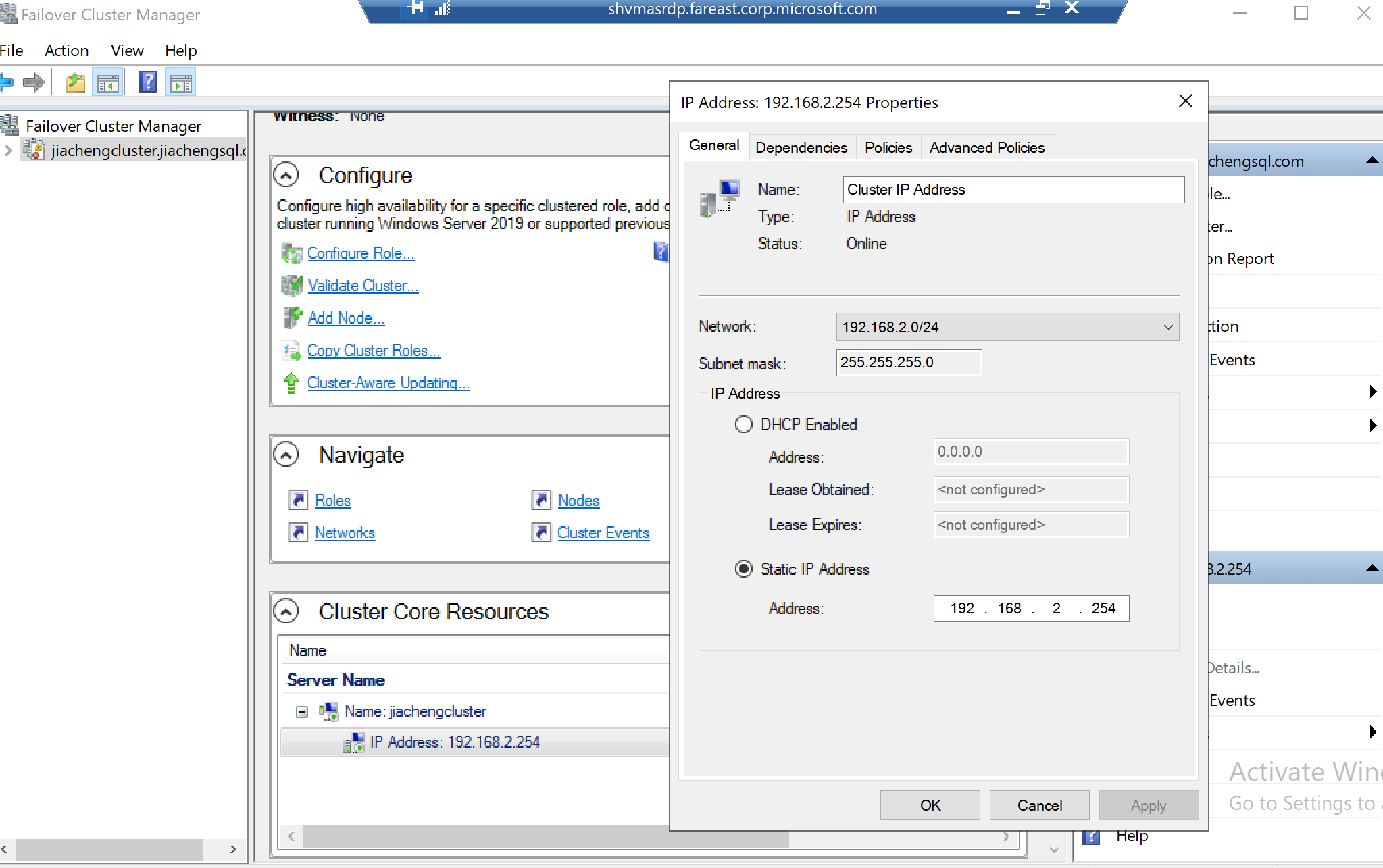
Task: Click the show/hide console tree icon
Action: (108, 82)
